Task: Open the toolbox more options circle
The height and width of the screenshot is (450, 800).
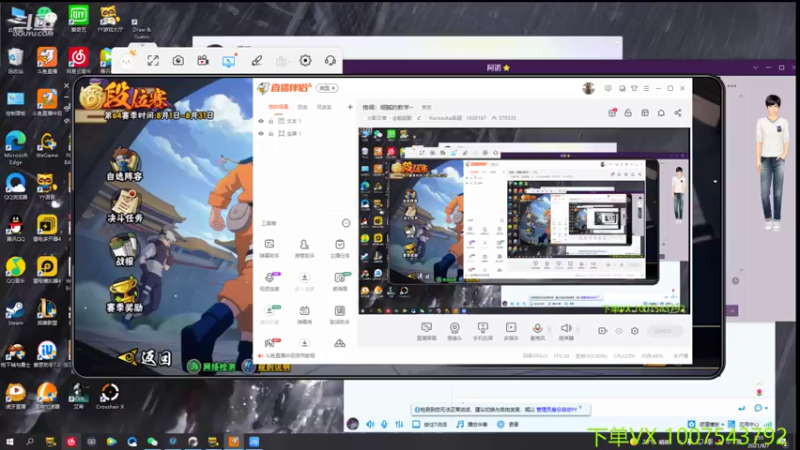Action: click(346, 223)
